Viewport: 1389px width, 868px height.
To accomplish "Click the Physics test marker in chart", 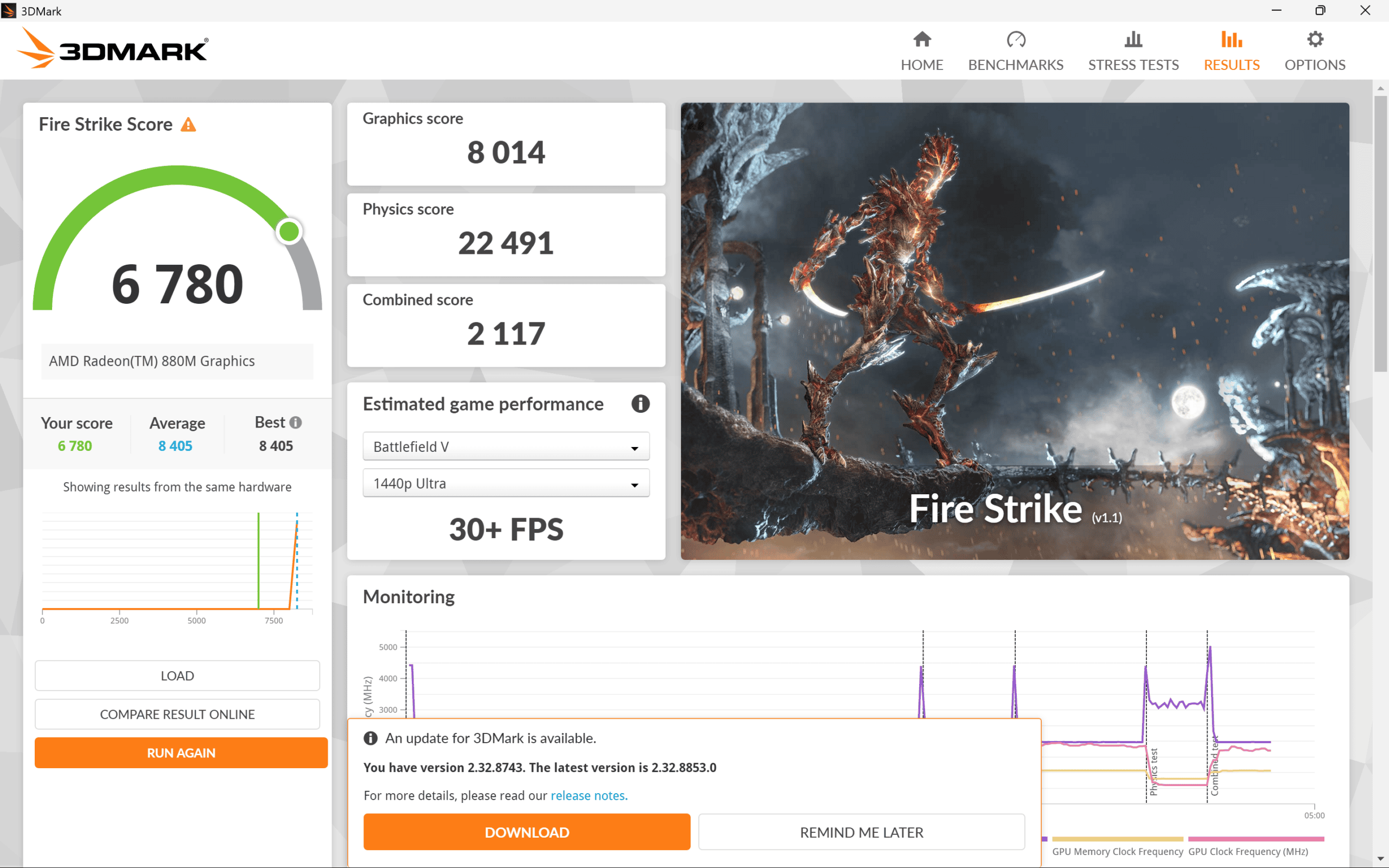I will [1153, 771].
